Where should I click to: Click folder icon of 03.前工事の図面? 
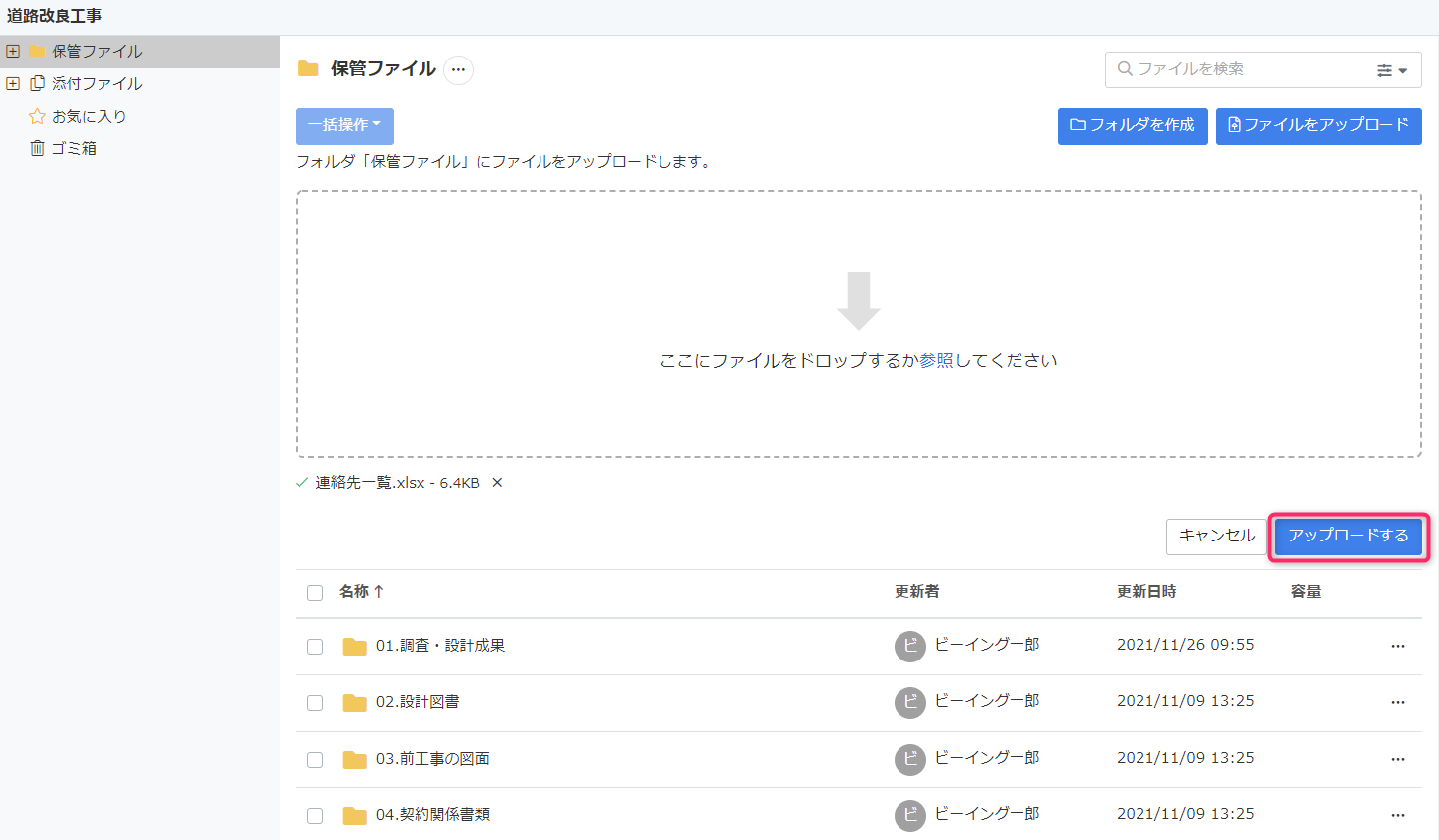click(354, 760)
